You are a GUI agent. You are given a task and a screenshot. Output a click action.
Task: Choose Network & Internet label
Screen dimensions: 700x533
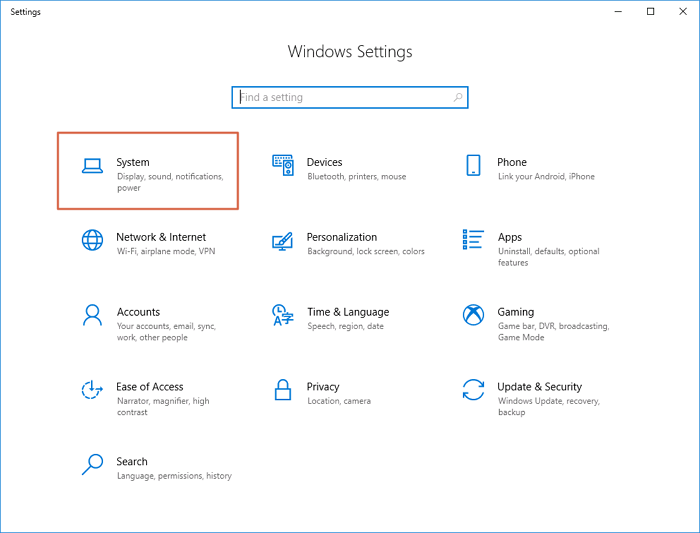[161, 237]
